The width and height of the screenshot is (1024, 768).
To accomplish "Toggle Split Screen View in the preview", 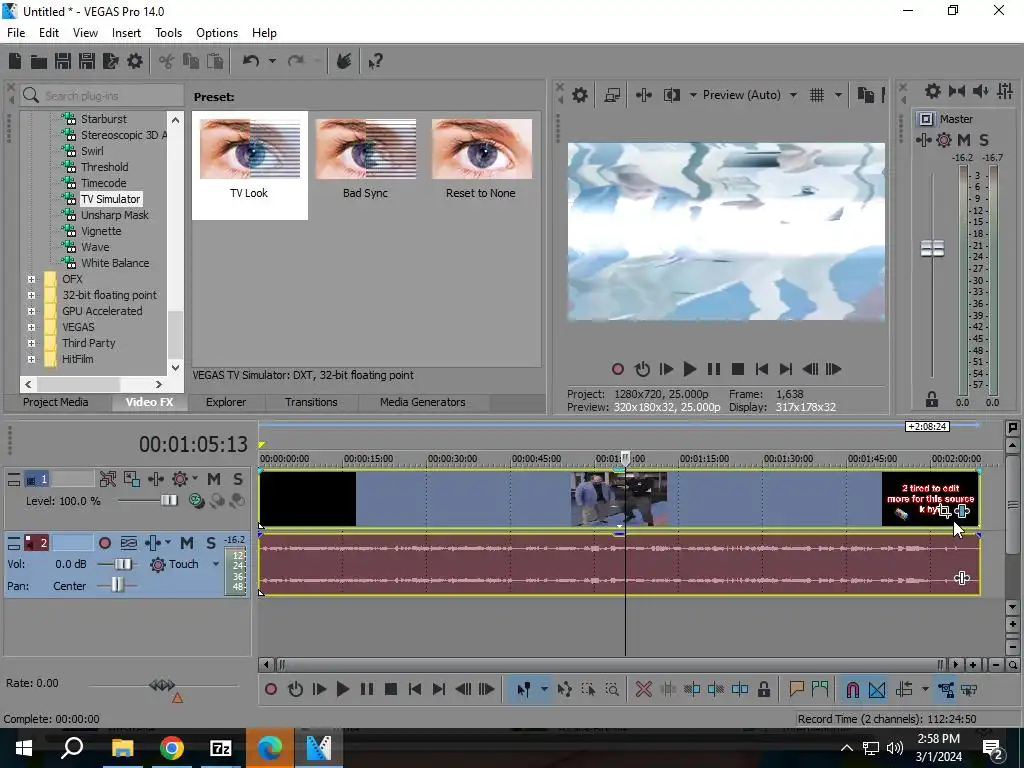I will pyautogui.click(x=671, y=95).
